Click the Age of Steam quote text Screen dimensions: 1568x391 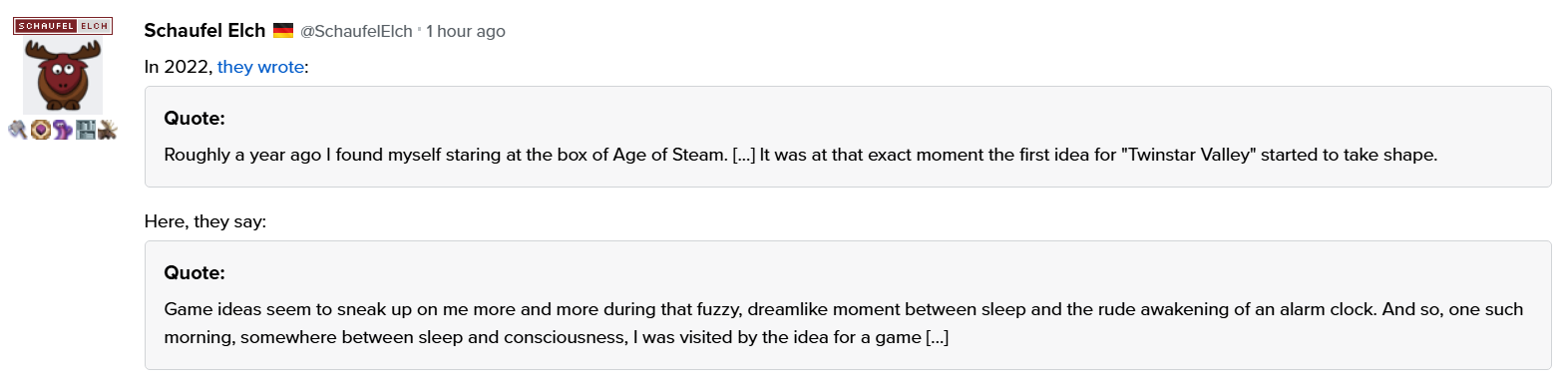800,155
